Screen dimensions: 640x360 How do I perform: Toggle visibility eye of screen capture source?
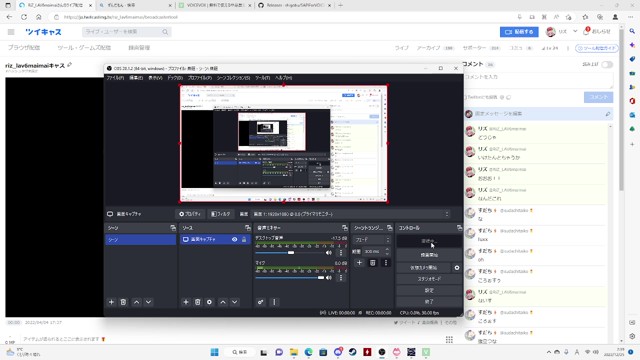click(235, 240)
